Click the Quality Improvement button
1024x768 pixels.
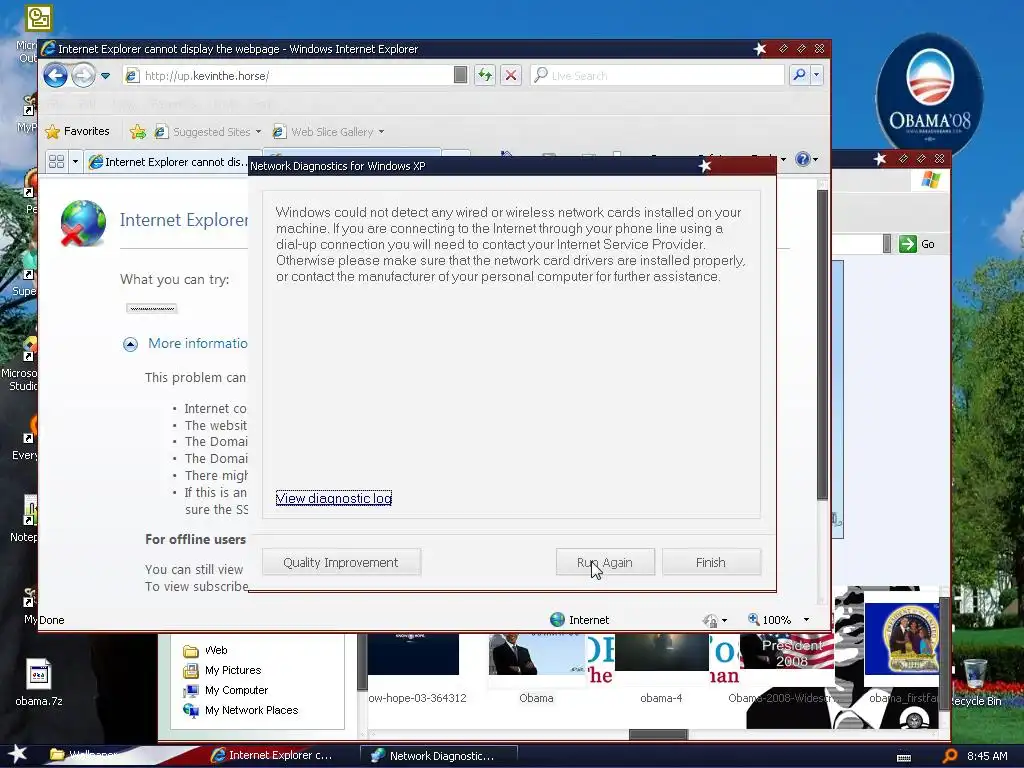[341, 562]
